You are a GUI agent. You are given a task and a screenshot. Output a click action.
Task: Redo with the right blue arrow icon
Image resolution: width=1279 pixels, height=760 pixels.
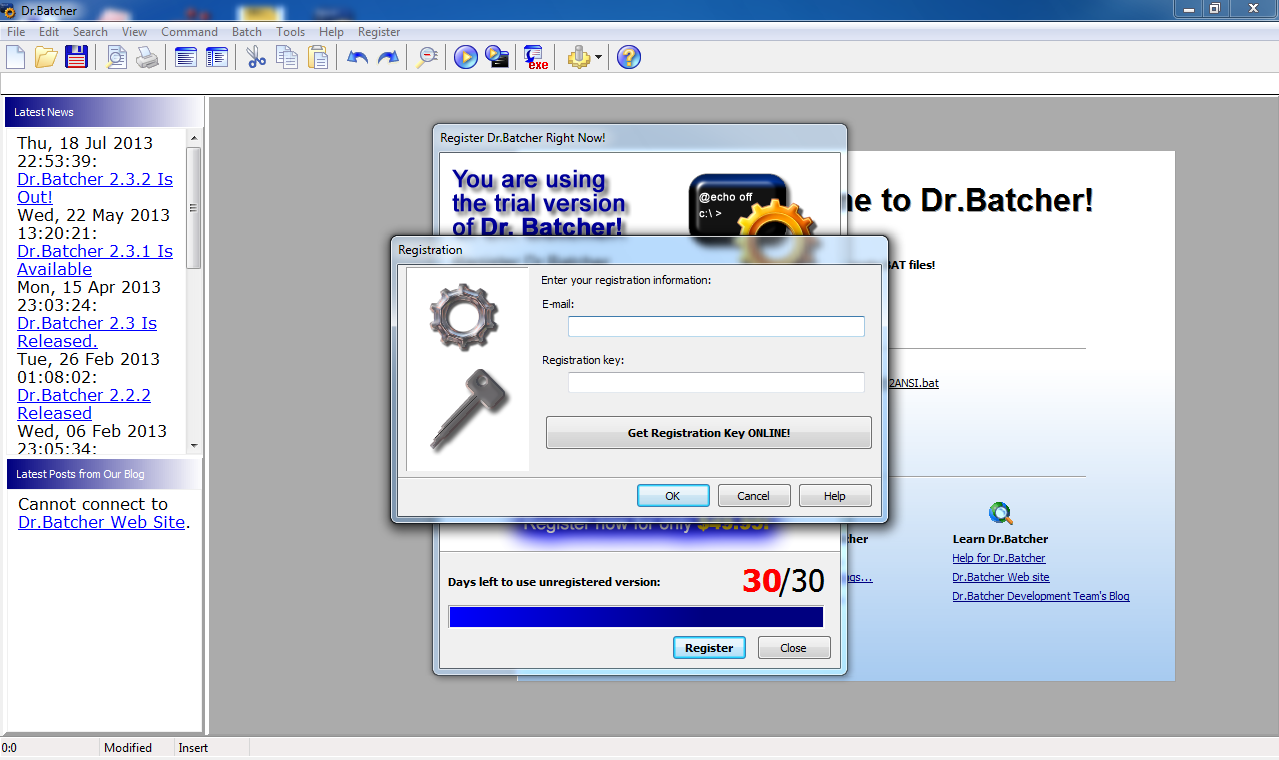pyautogui.click(x=388, y=57)
